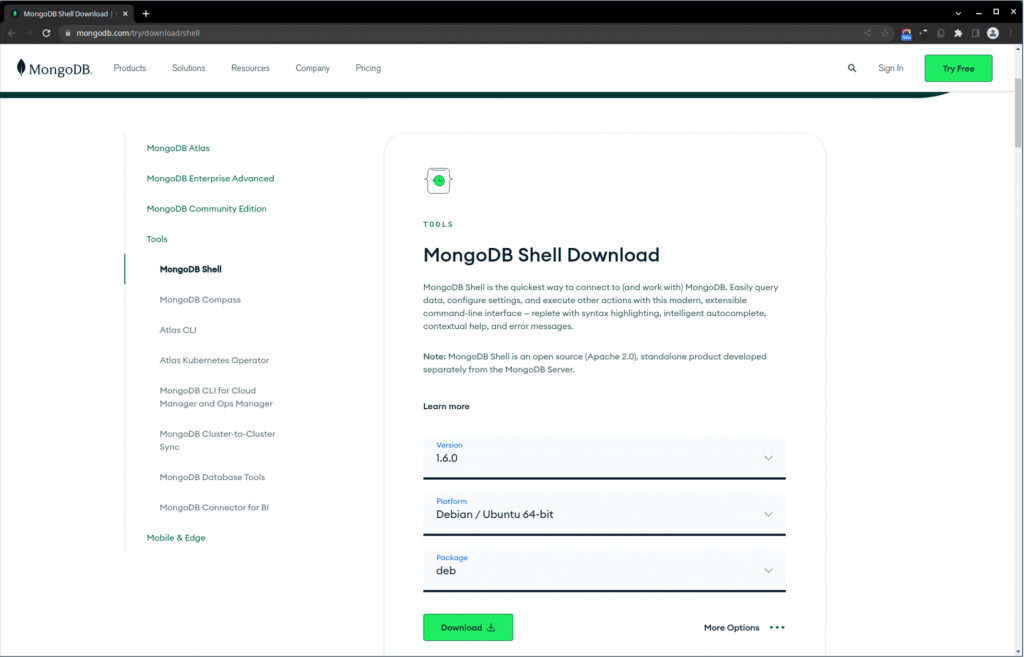Select MongoDB Database Tools in sidebar
The width and height of the screenshot is (1024, 657).
212,477
